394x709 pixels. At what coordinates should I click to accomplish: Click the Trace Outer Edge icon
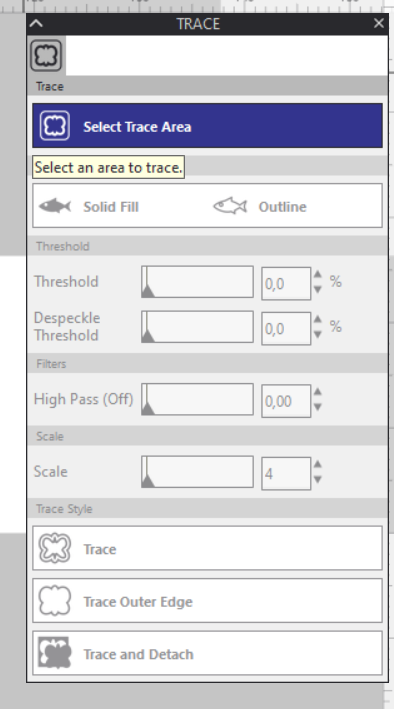coord(54,600)
